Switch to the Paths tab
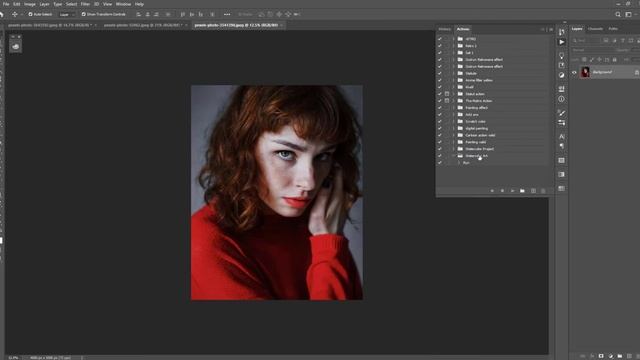 click(613, 29)
